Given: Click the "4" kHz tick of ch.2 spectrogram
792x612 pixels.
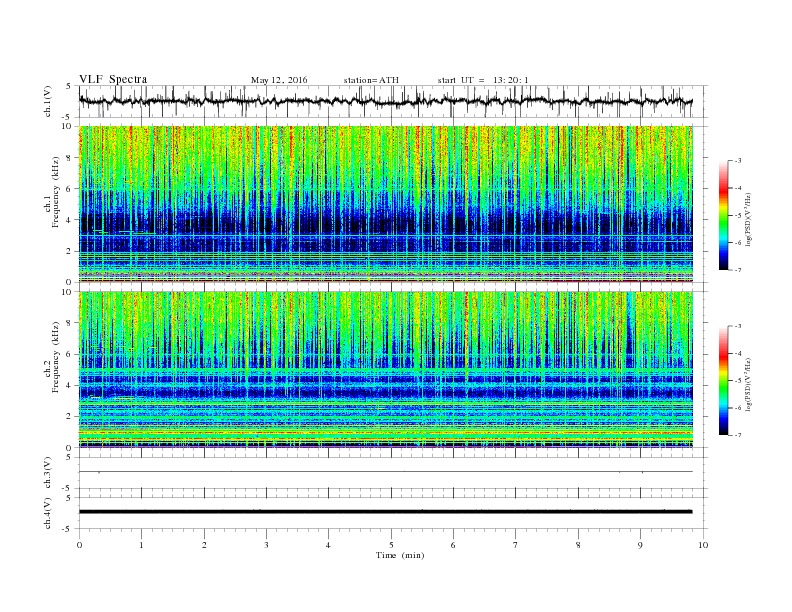Looking at the screenshot, I should (69, 386).
